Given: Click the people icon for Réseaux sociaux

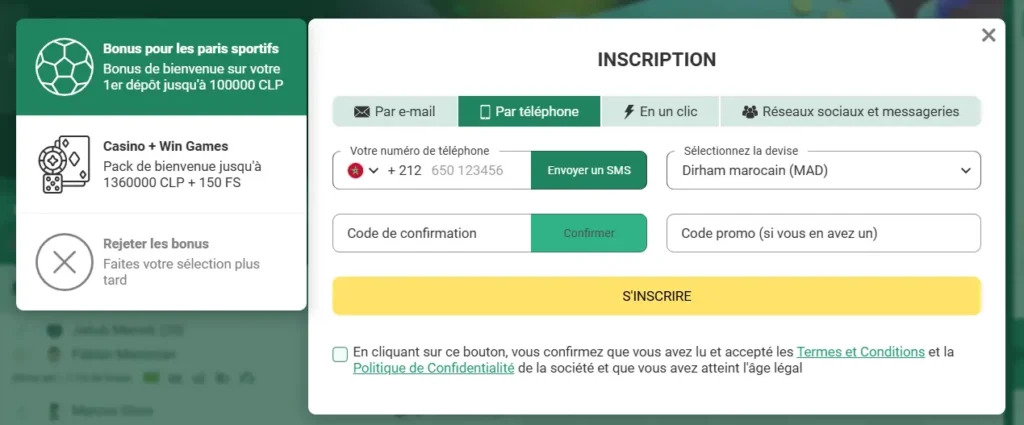Looking at the screenshot, I should click(x=750, y=112).
